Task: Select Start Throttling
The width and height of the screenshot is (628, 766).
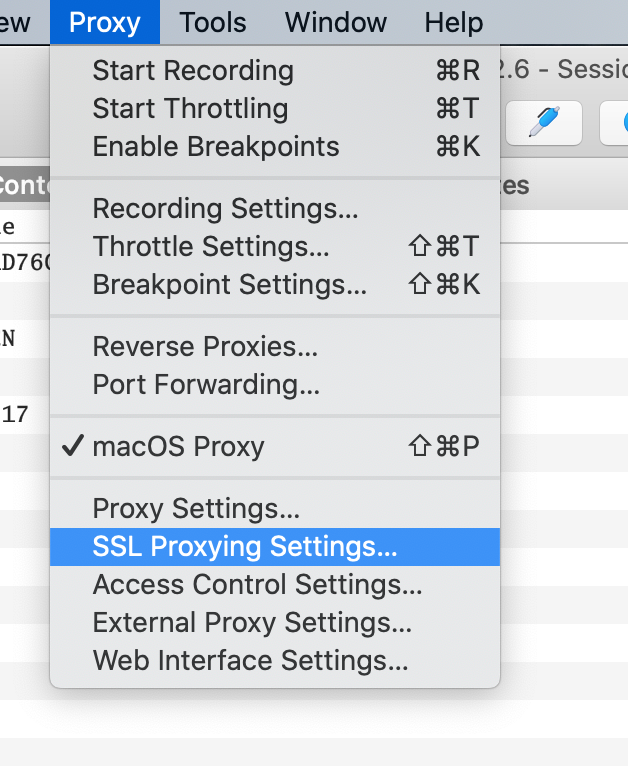Action: 190,108
